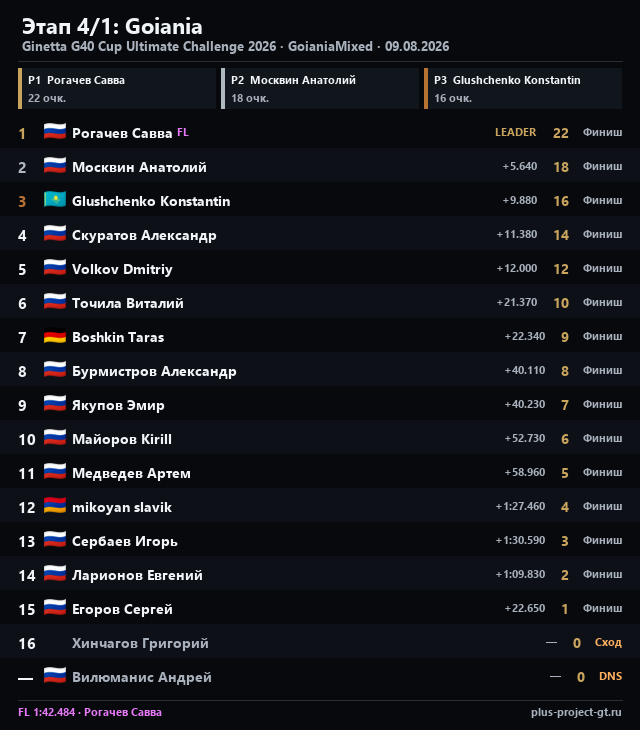Open the plus-project-gt.ru link
Screen dimensions: 640x730
click(x=576, y=712)
